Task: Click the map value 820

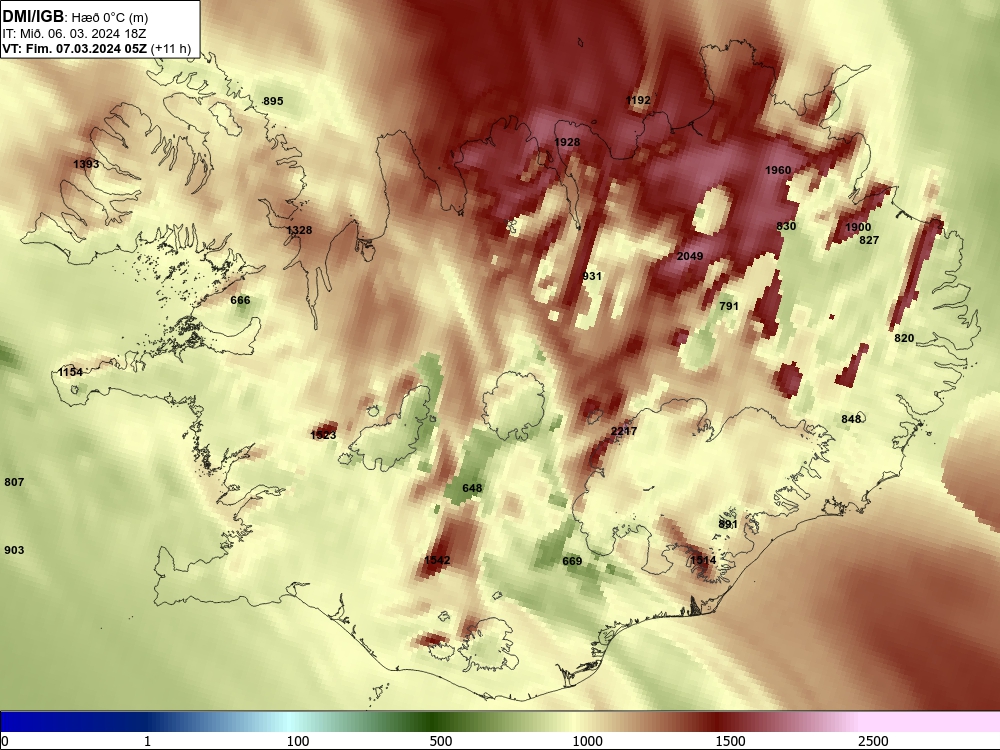Action: (904, 338)
